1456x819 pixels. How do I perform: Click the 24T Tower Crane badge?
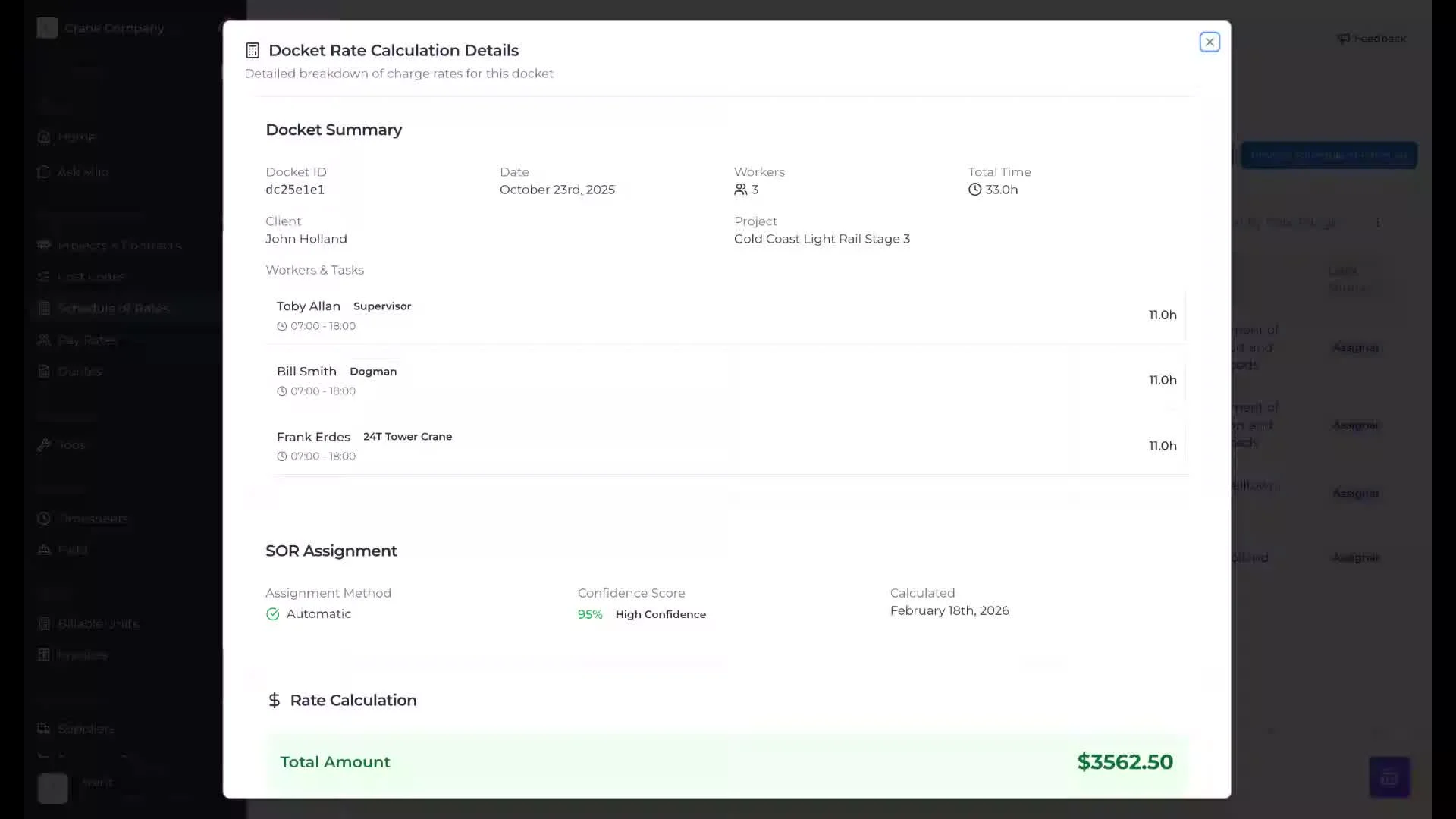point(407,437)
